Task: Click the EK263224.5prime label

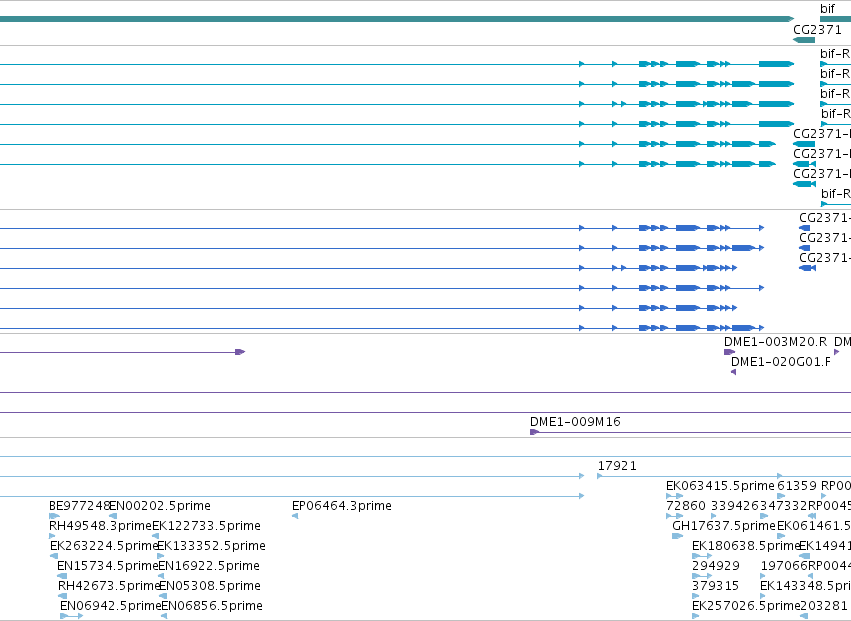Action: tap(104, 546)
